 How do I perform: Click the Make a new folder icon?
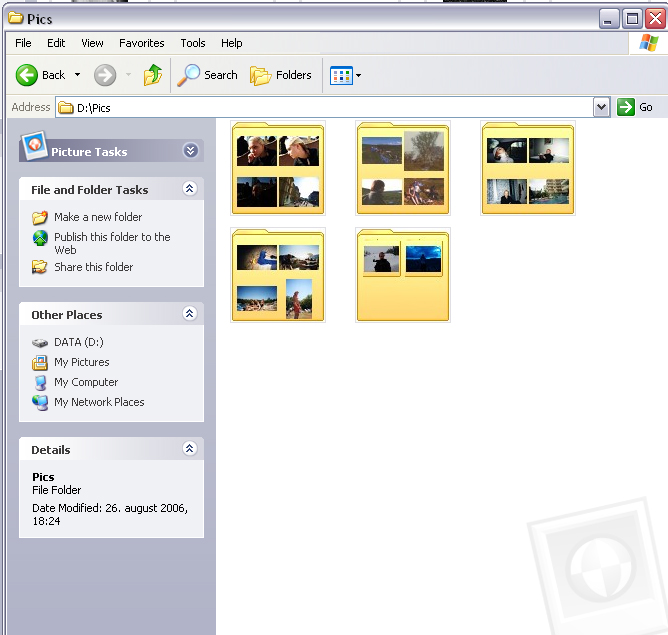[40, 218]
